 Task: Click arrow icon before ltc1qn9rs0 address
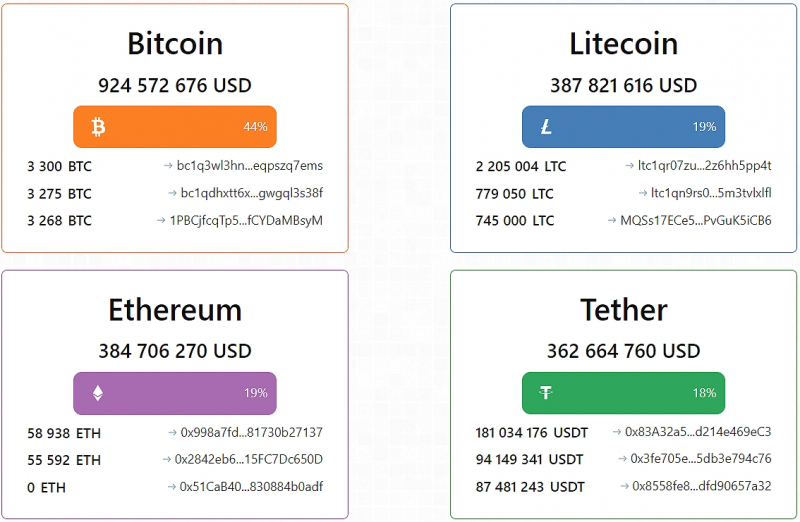pos(643,193)
